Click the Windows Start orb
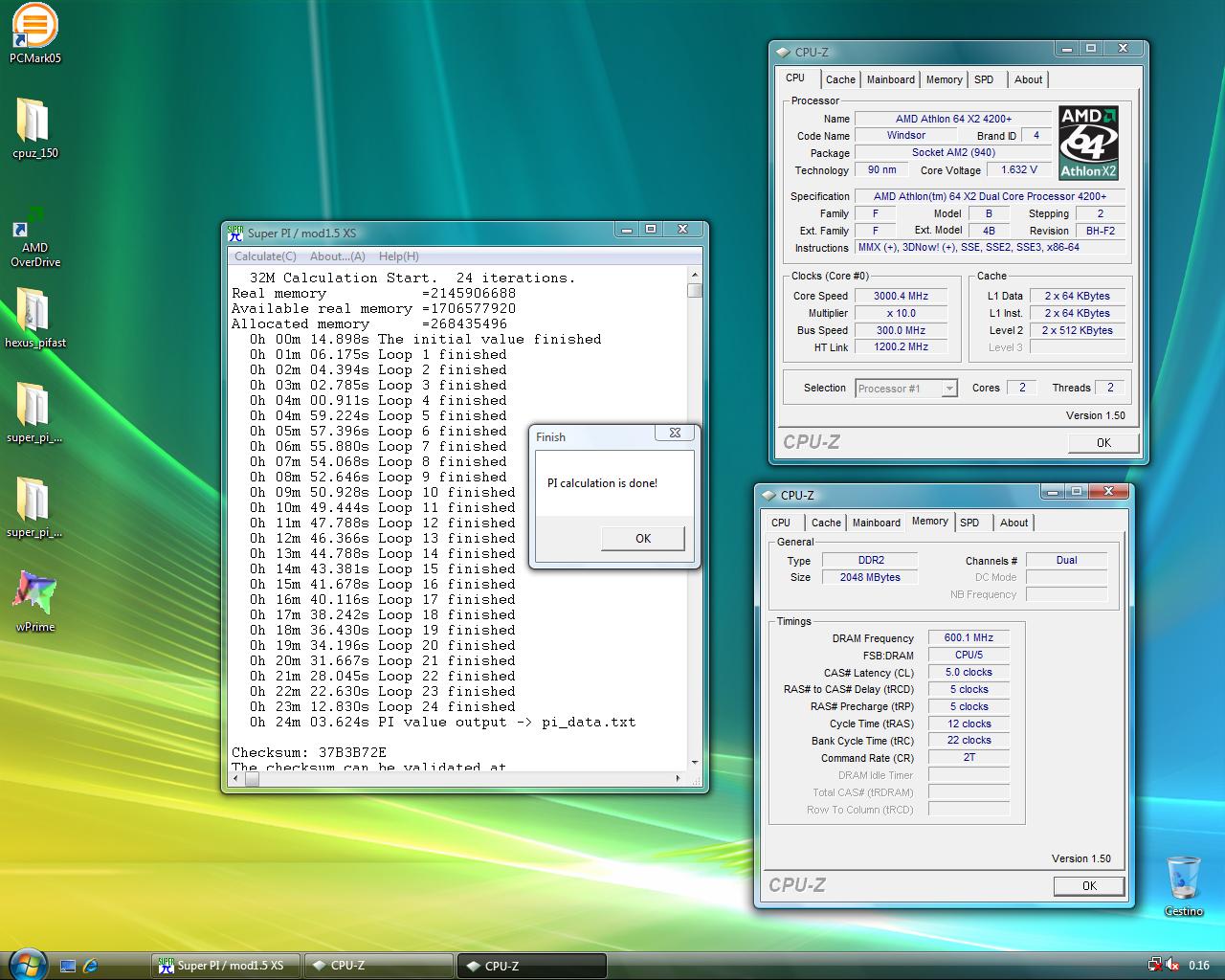 pos(26,964)
